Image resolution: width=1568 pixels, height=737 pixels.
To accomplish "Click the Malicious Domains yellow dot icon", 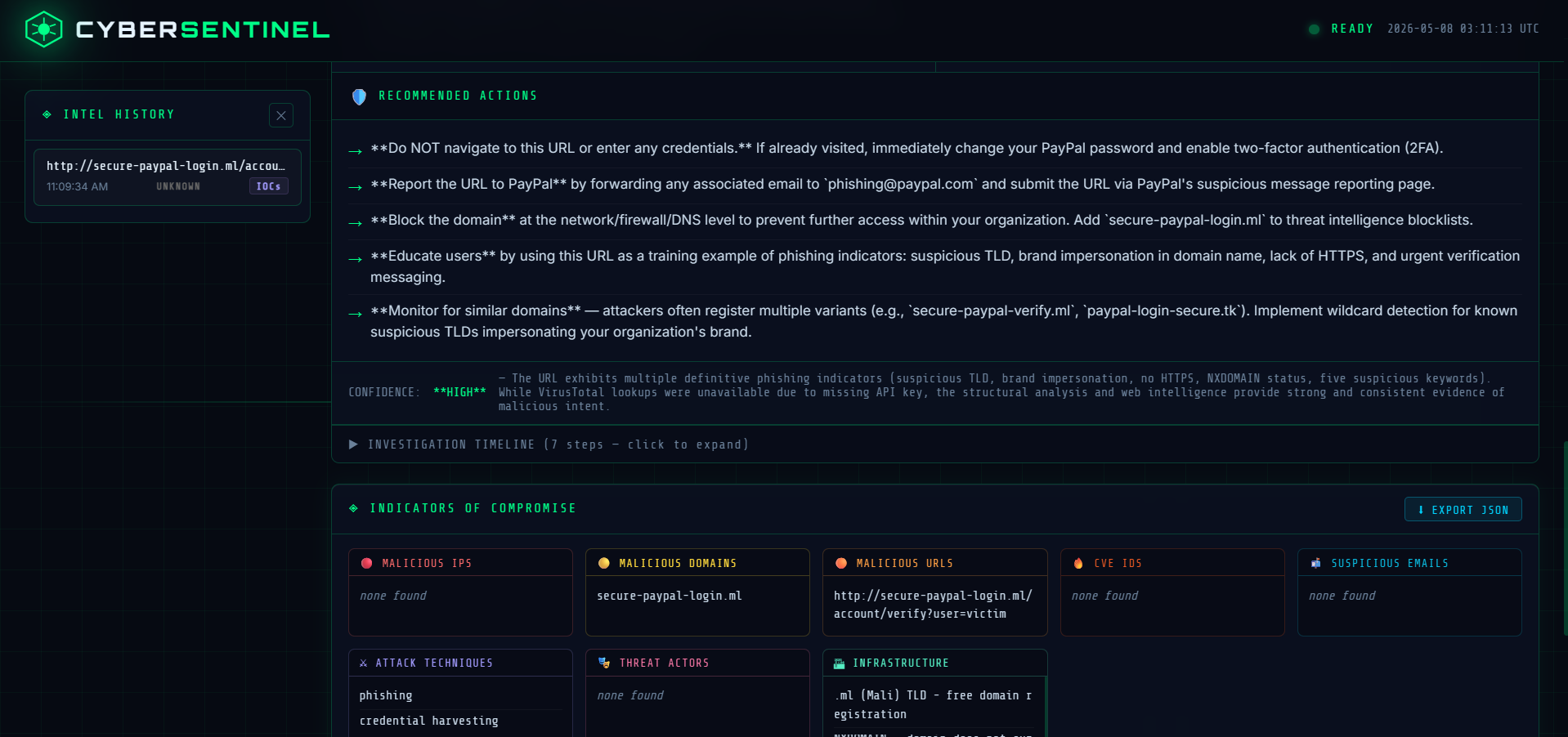I will pos(603,563).
